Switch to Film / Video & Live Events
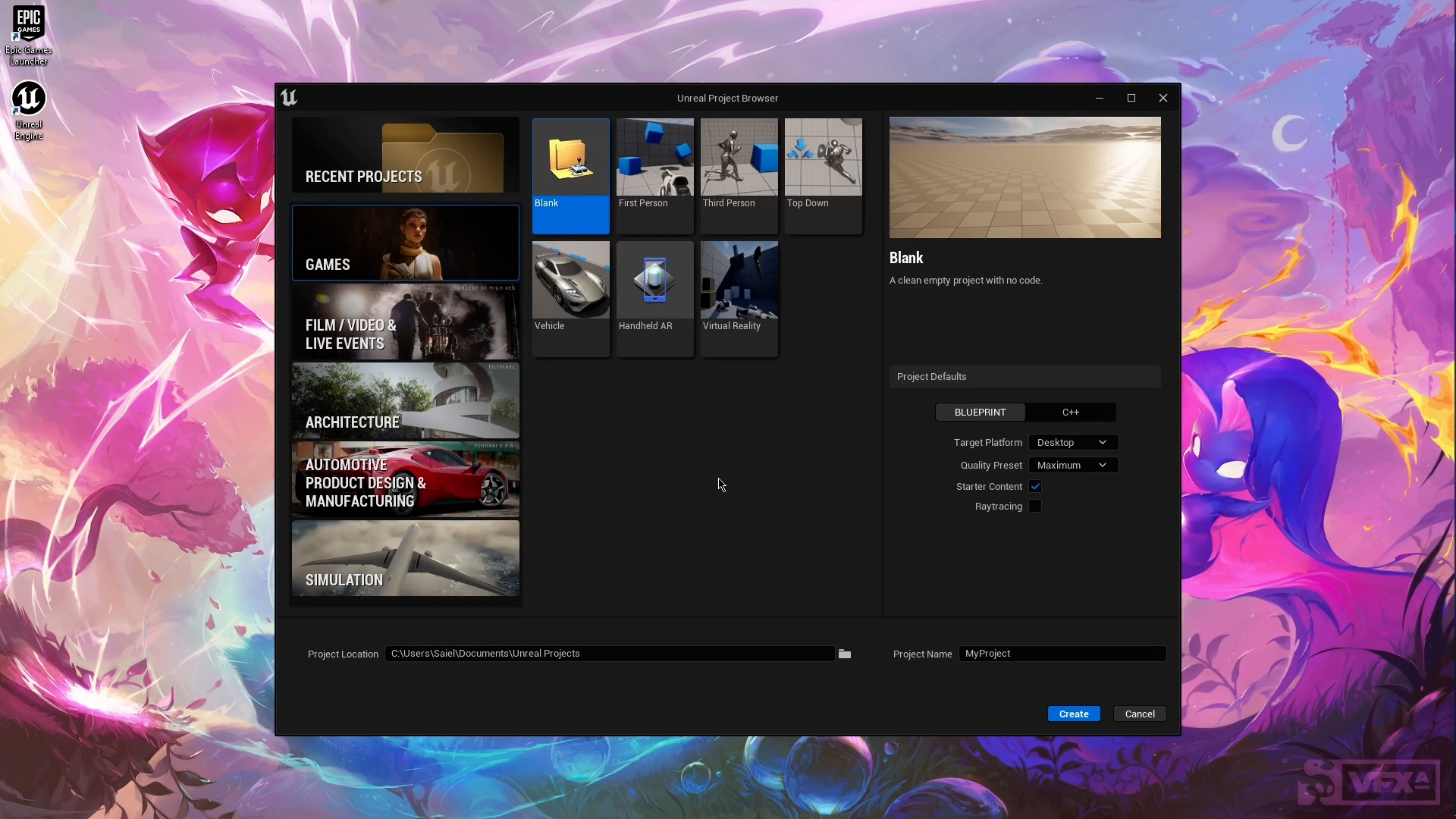The image size is (1456, 819). click(405, 322)
